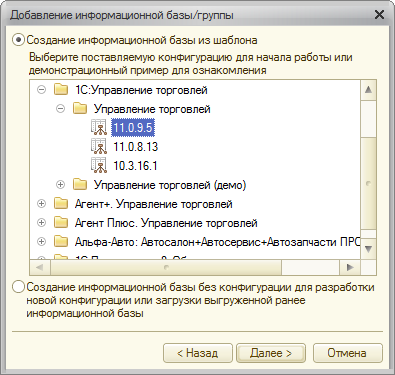Collapse the 1С:Управление торговлей node
Viewport: 395px width, 375px height.
(41, 90)
